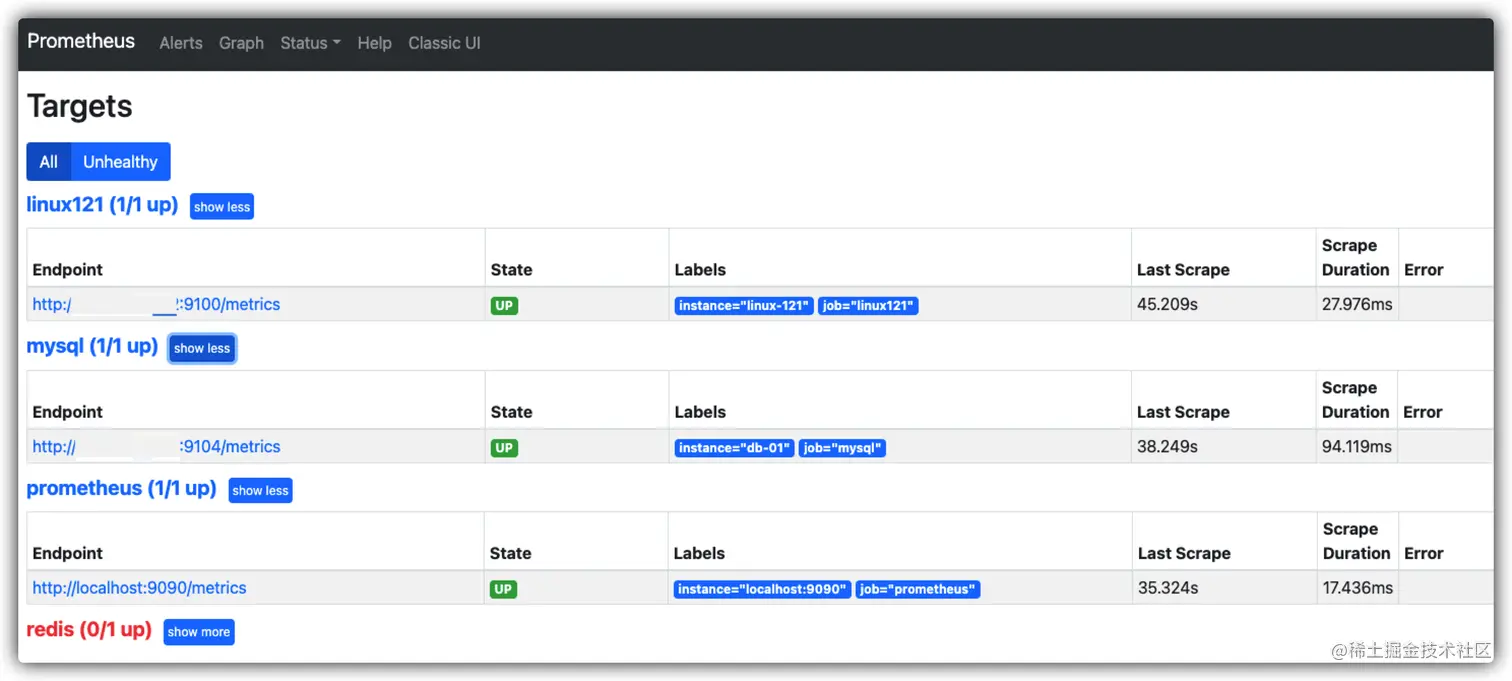Expand the redis group with show more
This screenshot has height=681, width=1512.
click(x=199, y=632)
